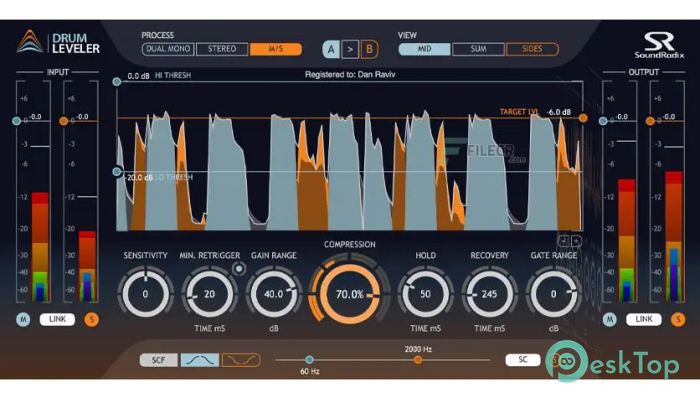
Task: Click the 20 min retrigger value
Action: coord(209,294)
